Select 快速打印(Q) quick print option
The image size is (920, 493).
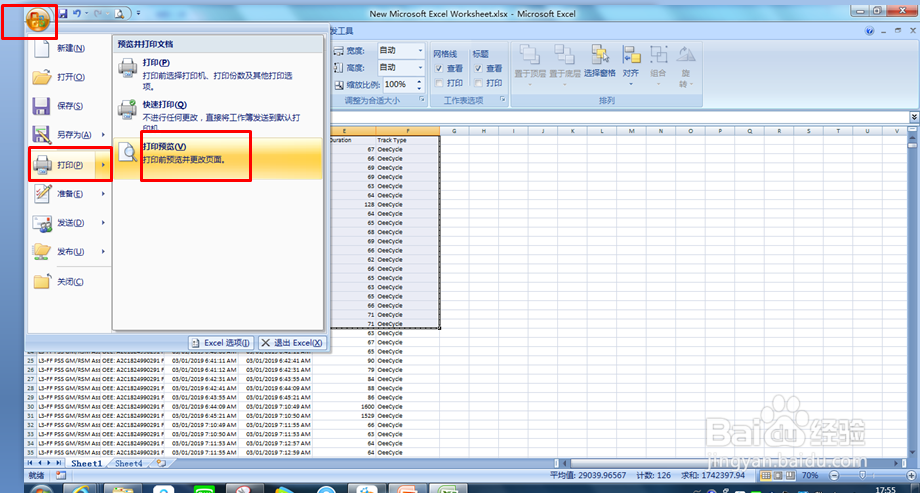coord(218,116)
